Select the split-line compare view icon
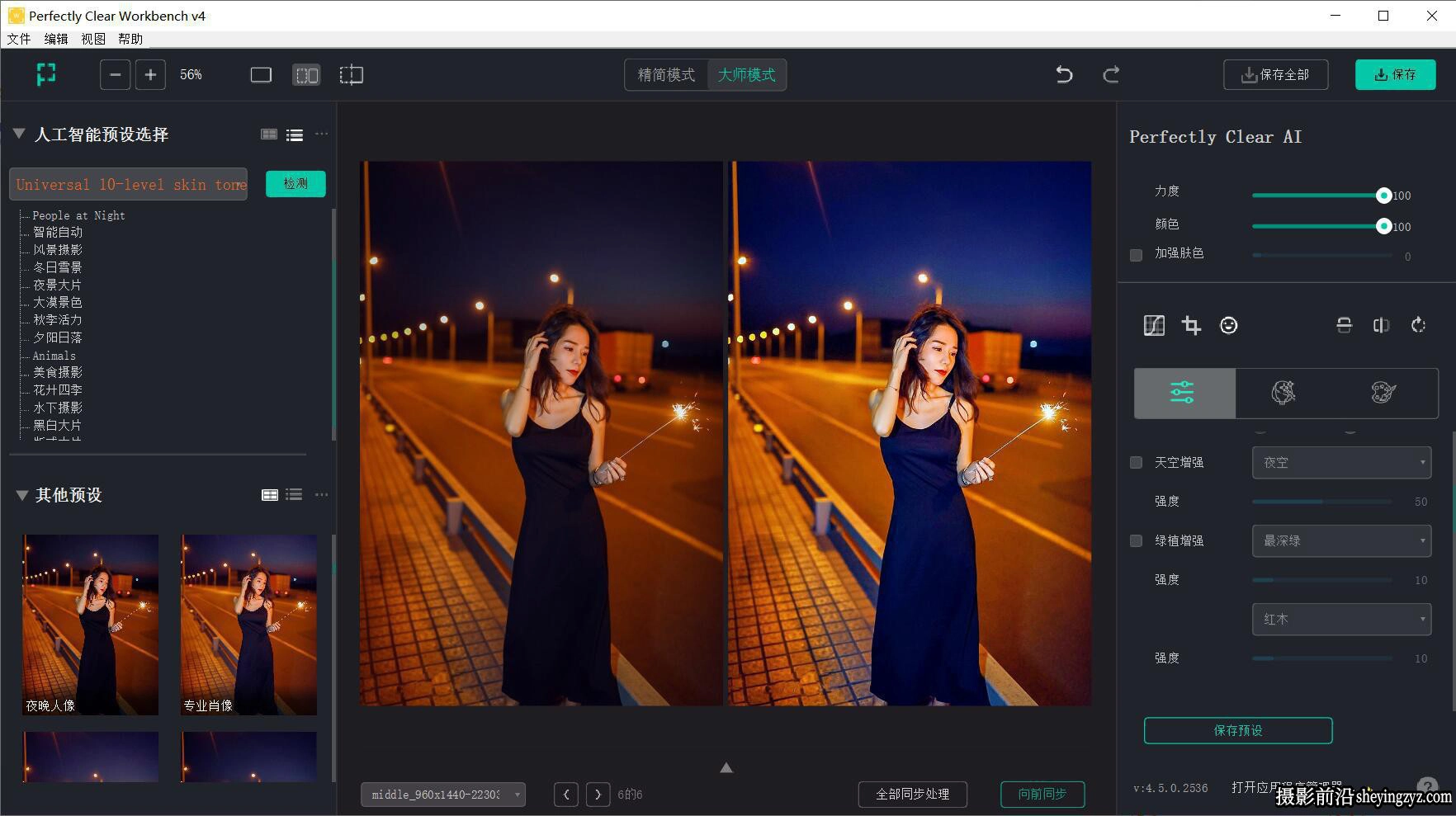1456x816 pixels. tap(352, 75)
